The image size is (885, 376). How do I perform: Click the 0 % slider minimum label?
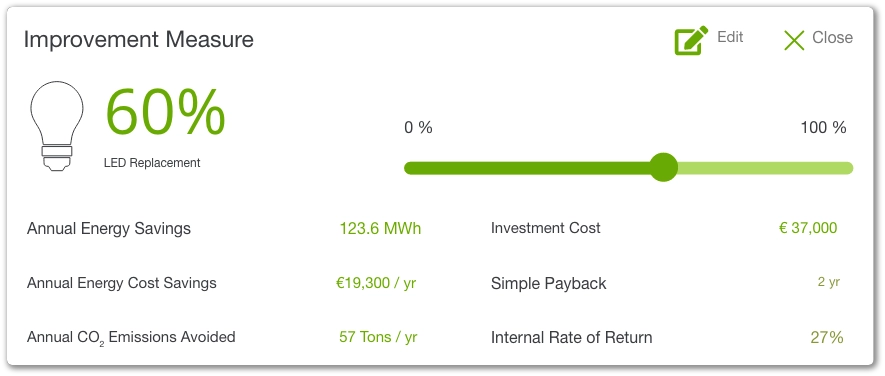click(x=418, y=128)
